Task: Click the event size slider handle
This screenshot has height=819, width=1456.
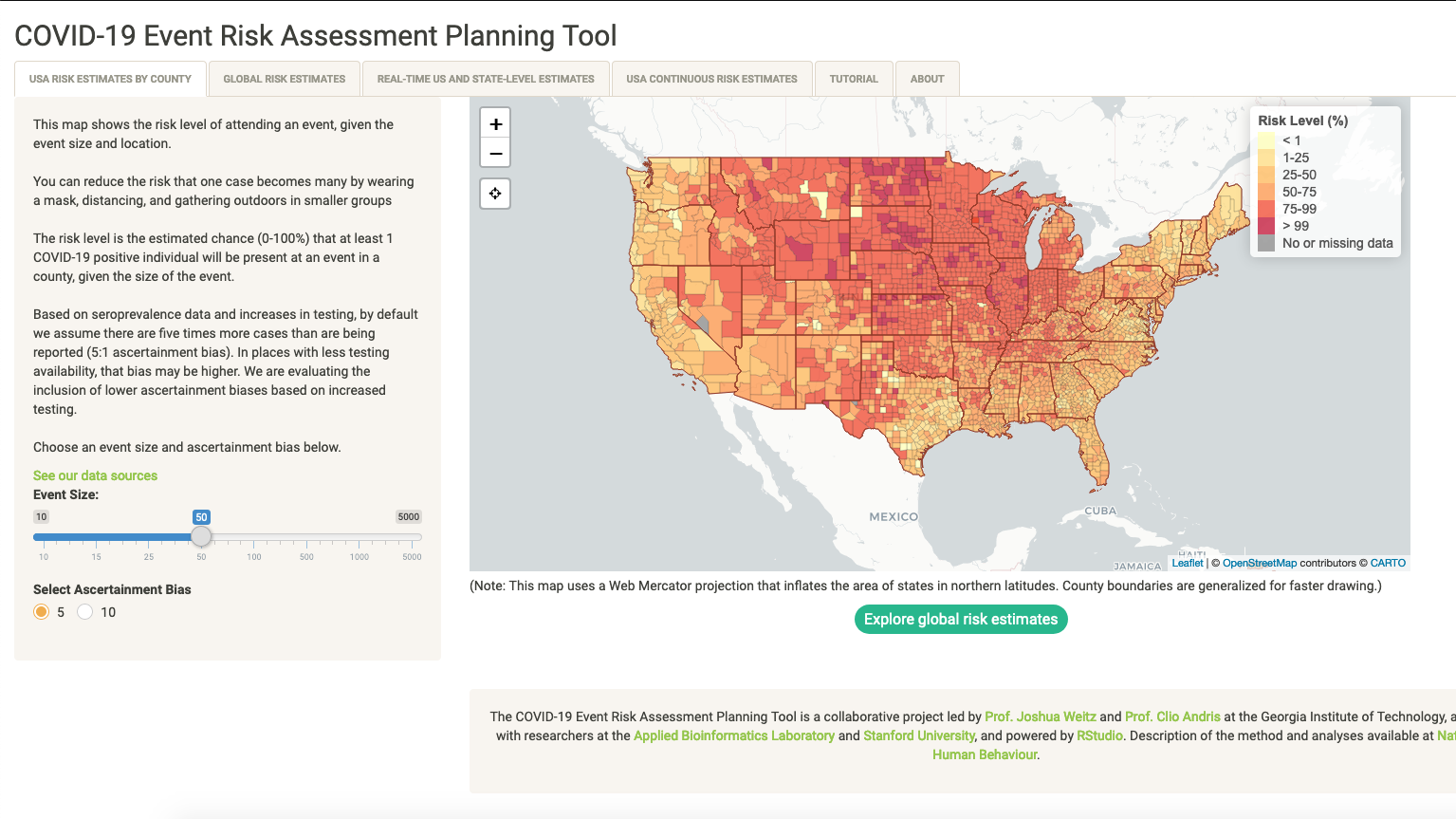Action: (201, 537)
